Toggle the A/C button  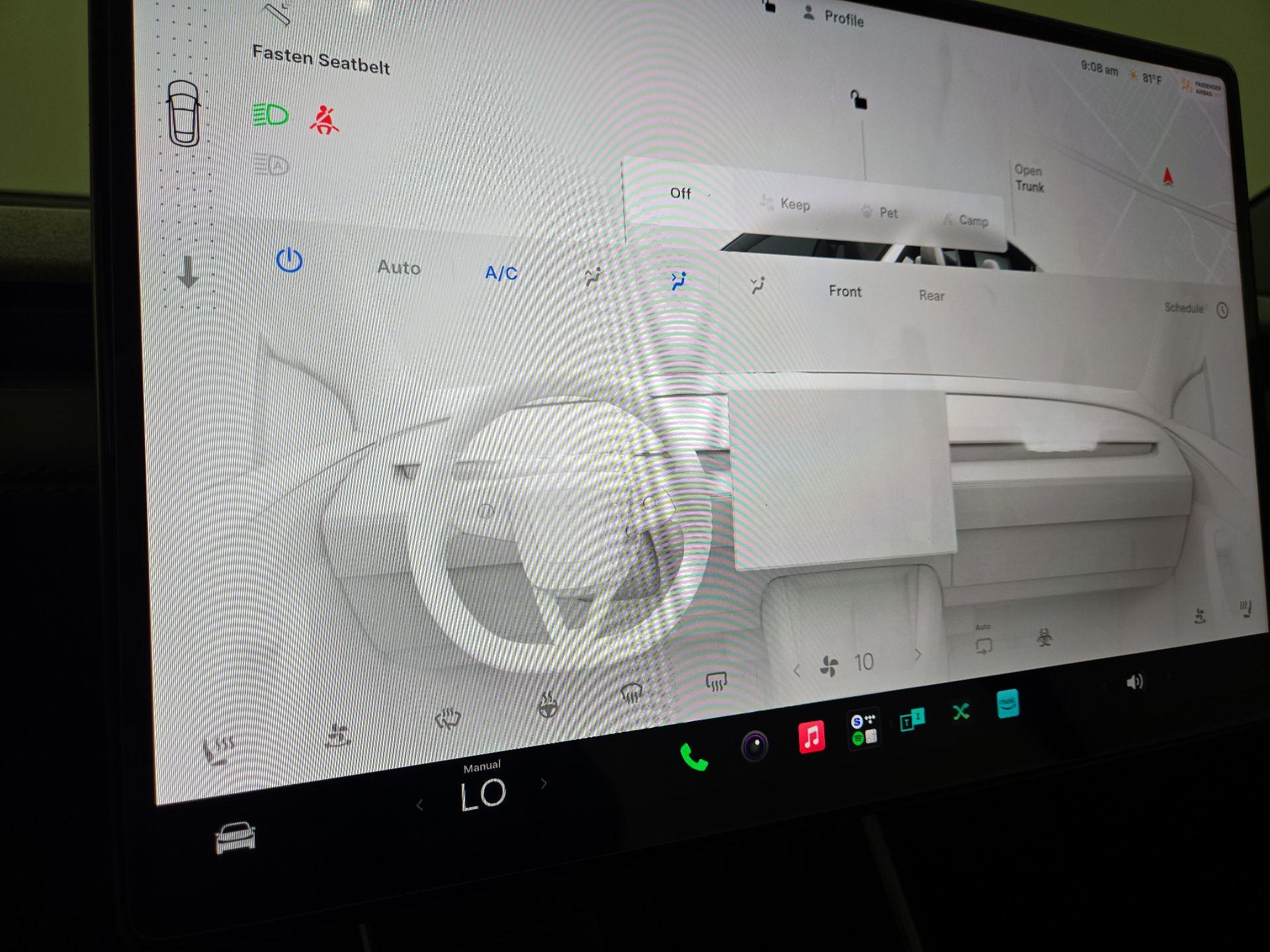point(501,272)
